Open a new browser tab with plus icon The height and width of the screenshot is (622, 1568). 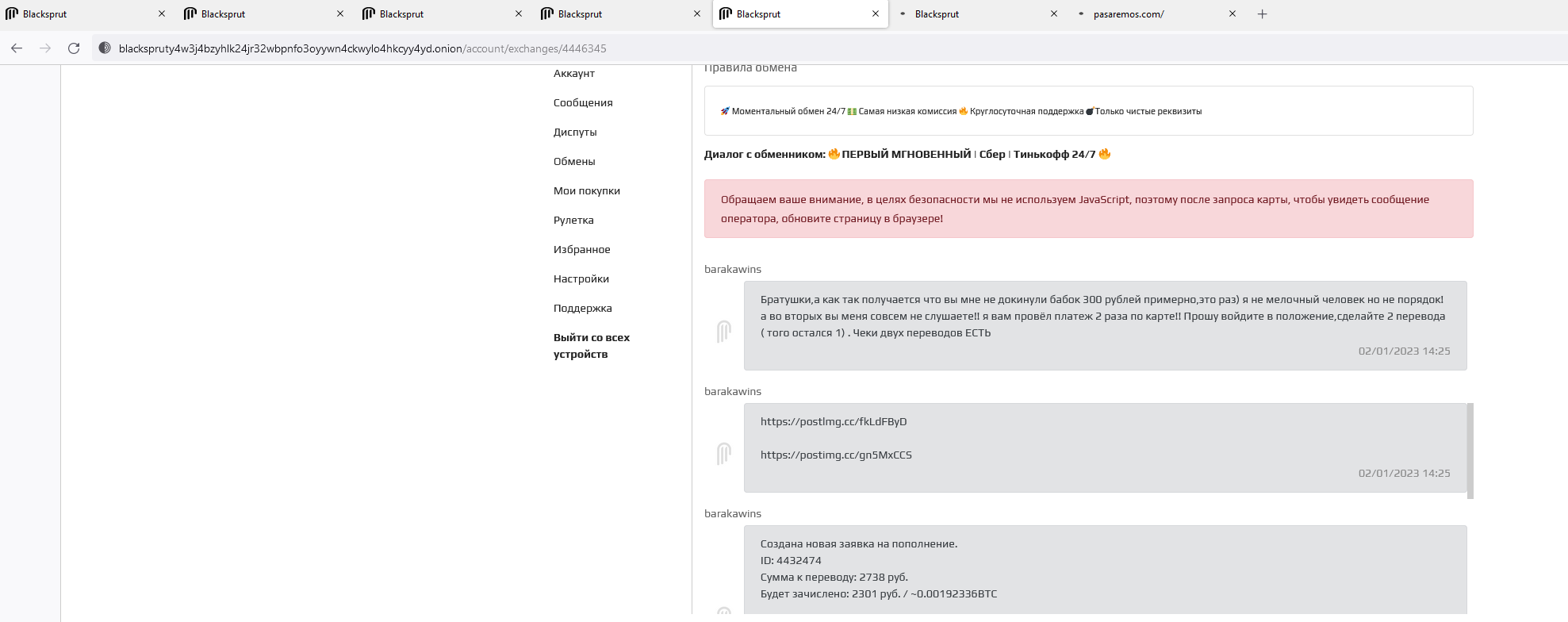1262,13
